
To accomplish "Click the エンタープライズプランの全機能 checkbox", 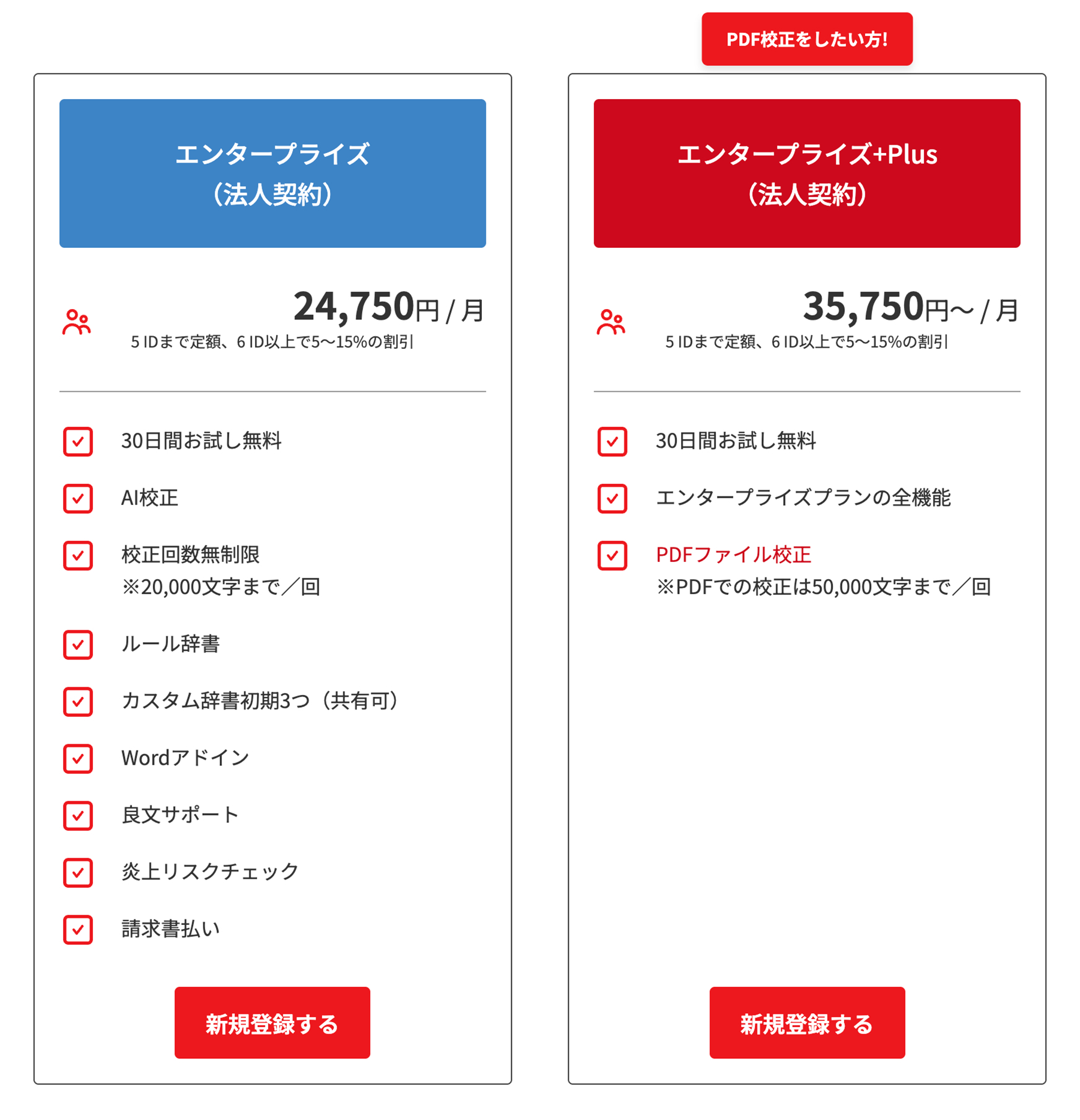I will click(612, 498).
